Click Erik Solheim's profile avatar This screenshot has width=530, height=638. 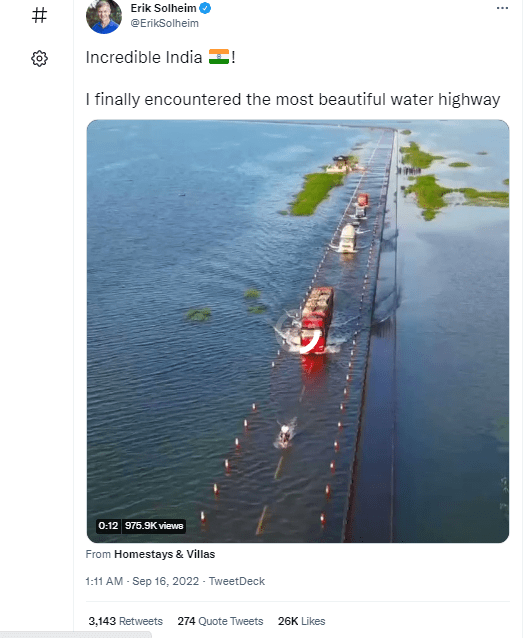104,16
